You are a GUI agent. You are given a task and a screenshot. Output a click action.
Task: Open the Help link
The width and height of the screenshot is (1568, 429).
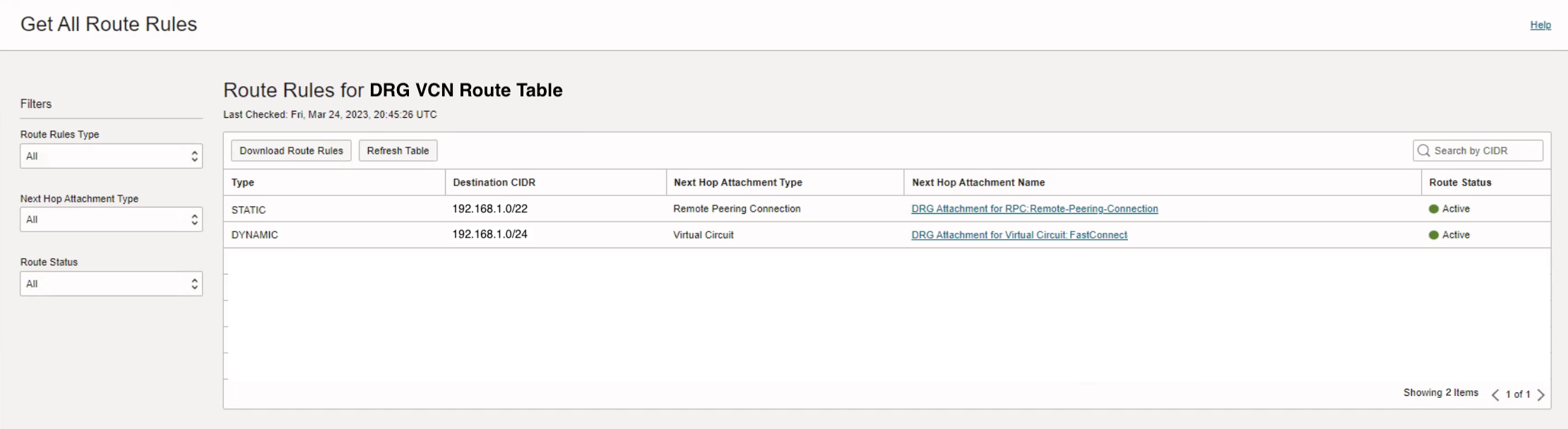pos(1541,25)
